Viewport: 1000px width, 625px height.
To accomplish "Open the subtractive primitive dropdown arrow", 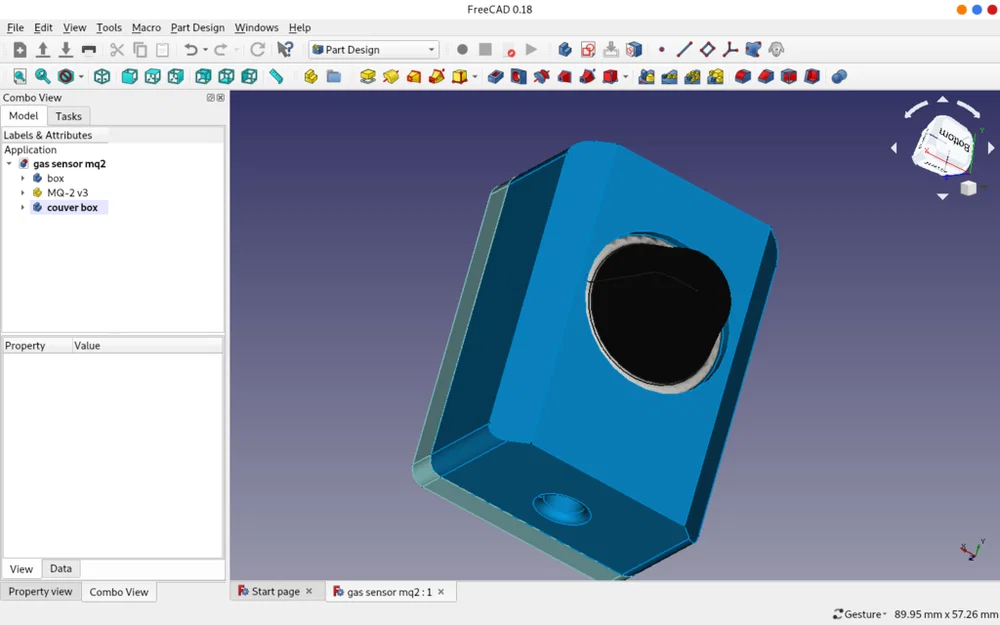I will [x=626, y=77].
